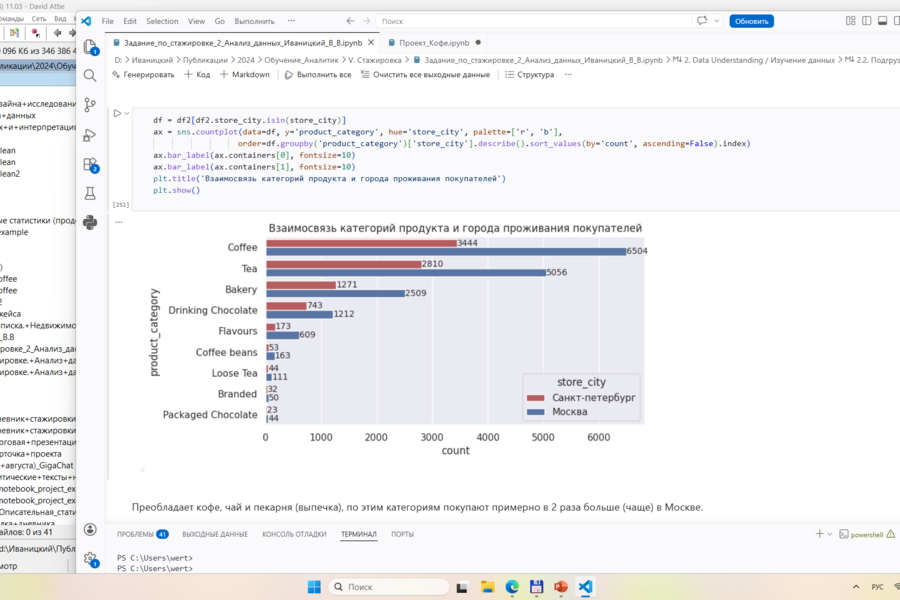Open the Search view in activity bar

point(90,76)
